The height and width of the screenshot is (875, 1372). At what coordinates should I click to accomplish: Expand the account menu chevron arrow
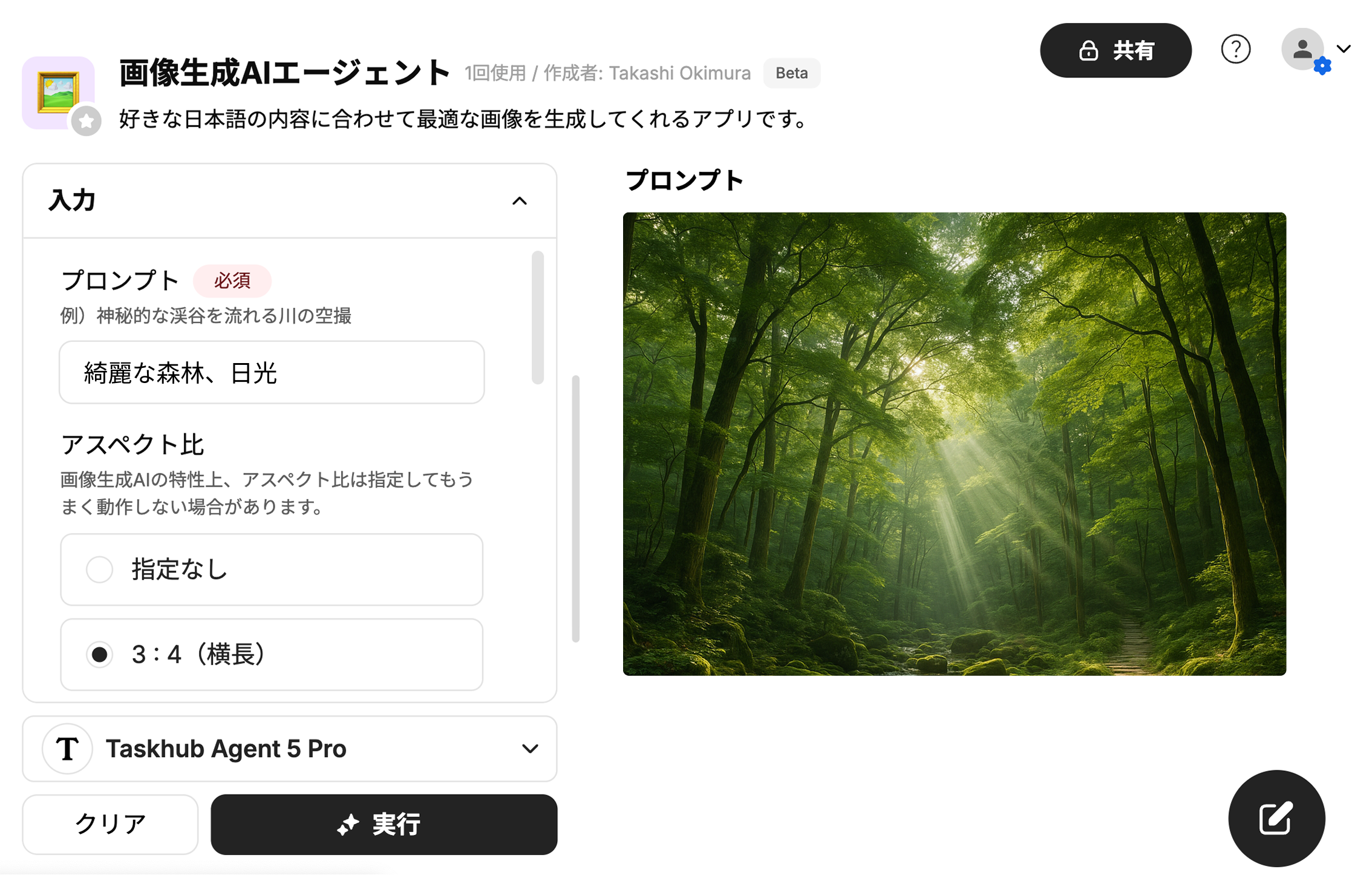click(1344, 49)
